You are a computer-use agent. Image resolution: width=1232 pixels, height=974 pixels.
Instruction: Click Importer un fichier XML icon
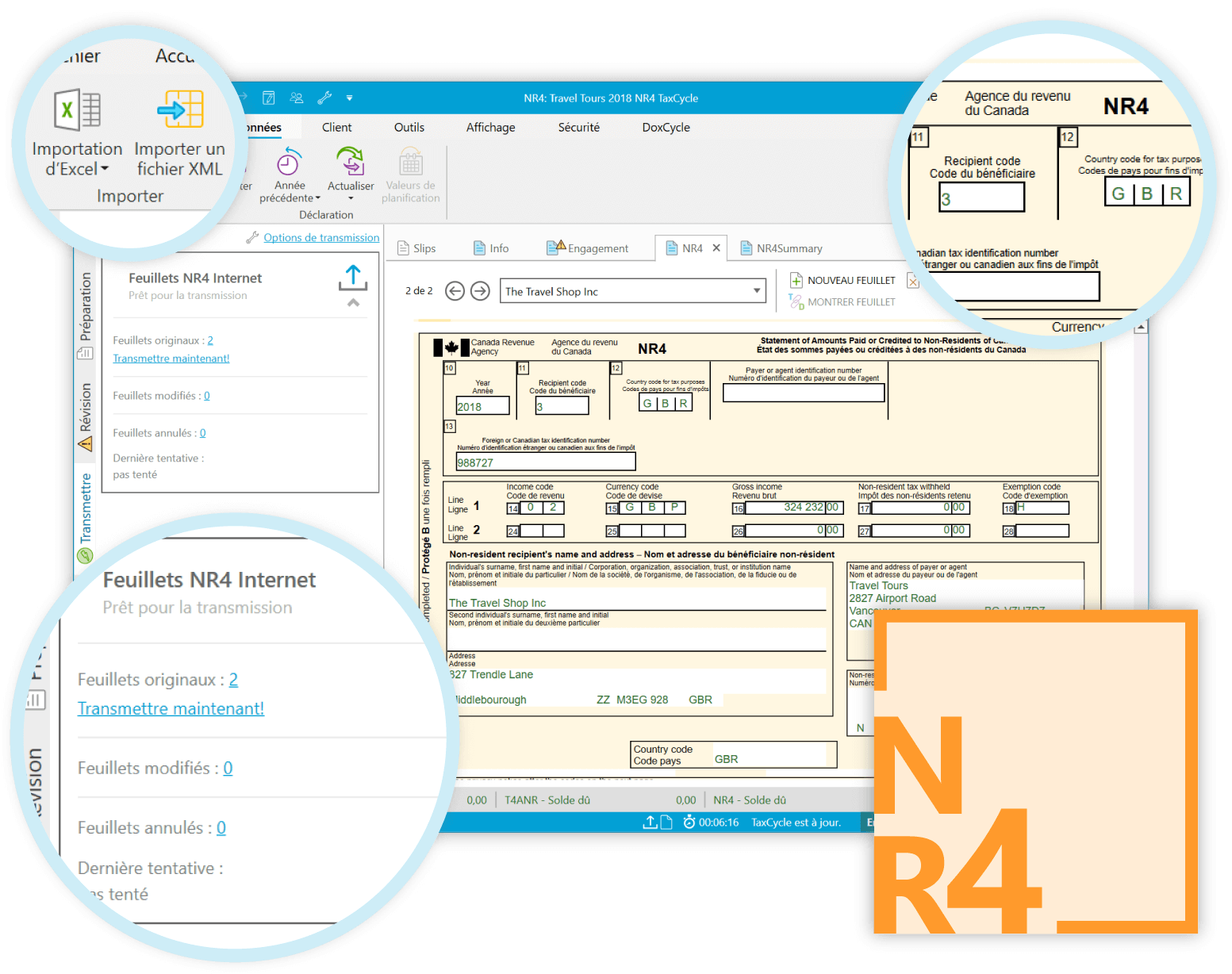coord(180,110)
